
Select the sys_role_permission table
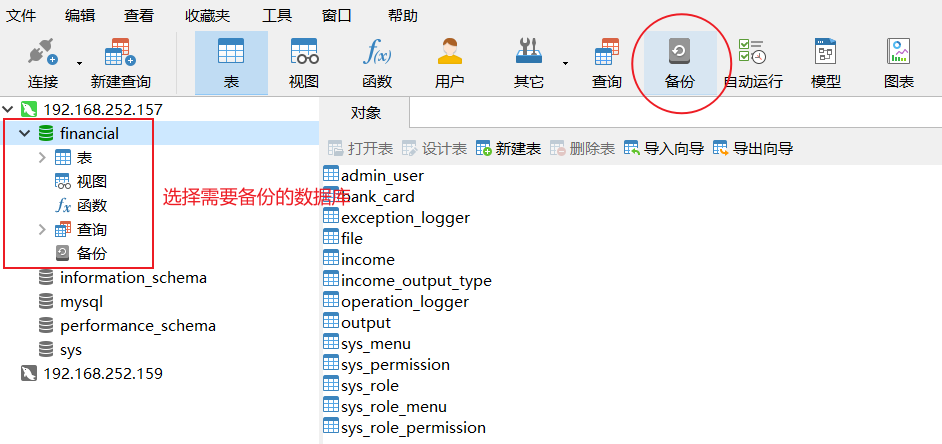pos(413,428)
